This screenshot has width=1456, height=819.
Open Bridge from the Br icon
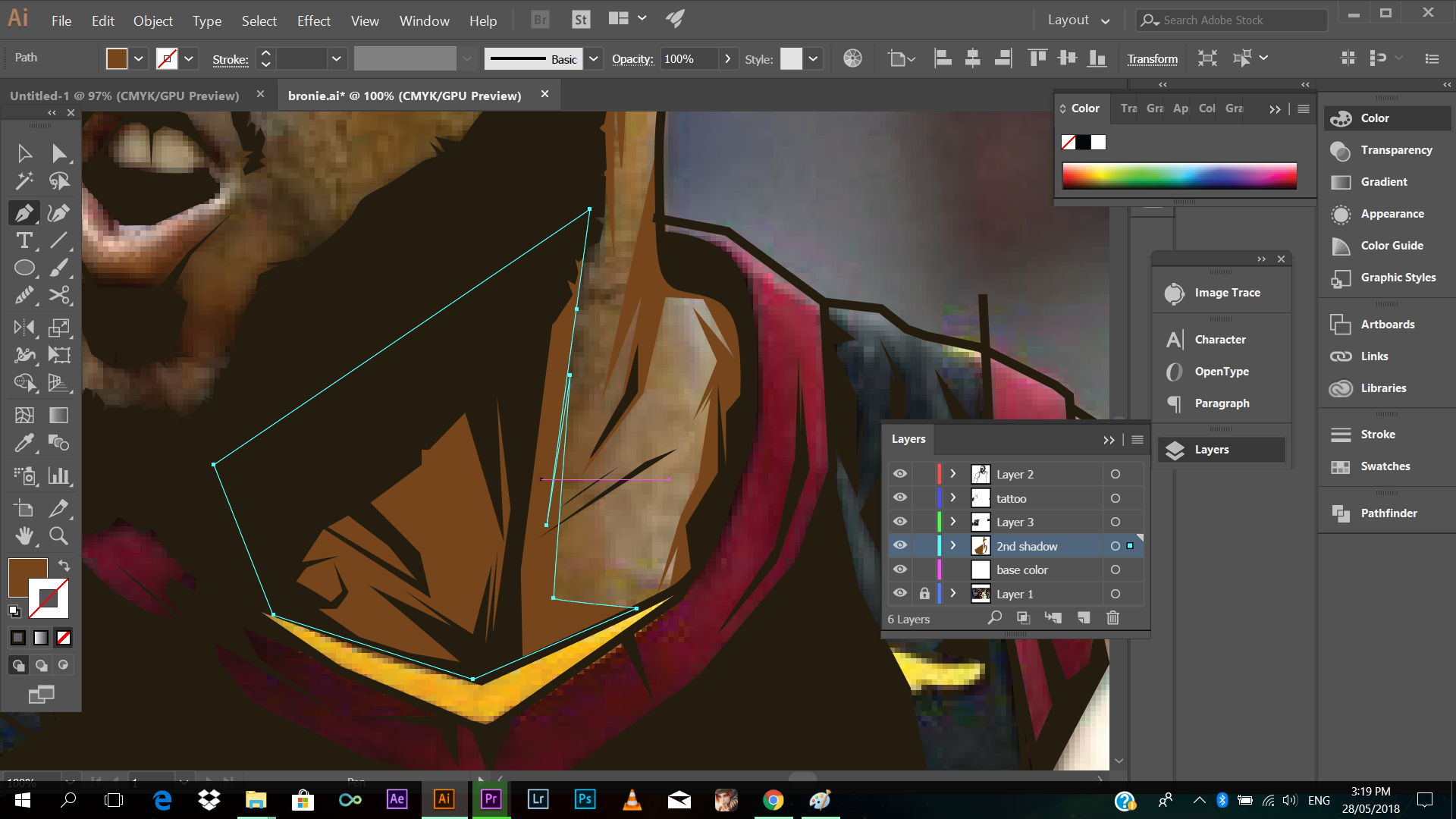(x=540, y=20)
